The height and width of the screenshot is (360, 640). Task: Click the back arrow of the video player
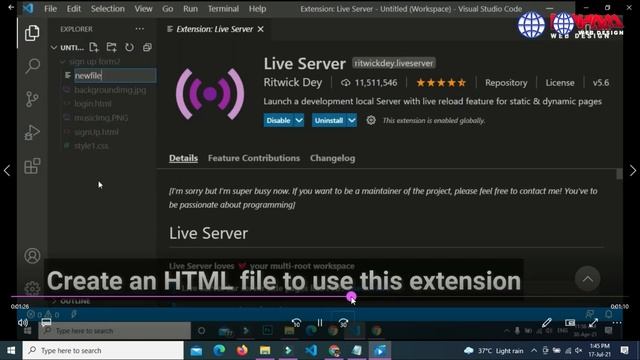(11, 7)
